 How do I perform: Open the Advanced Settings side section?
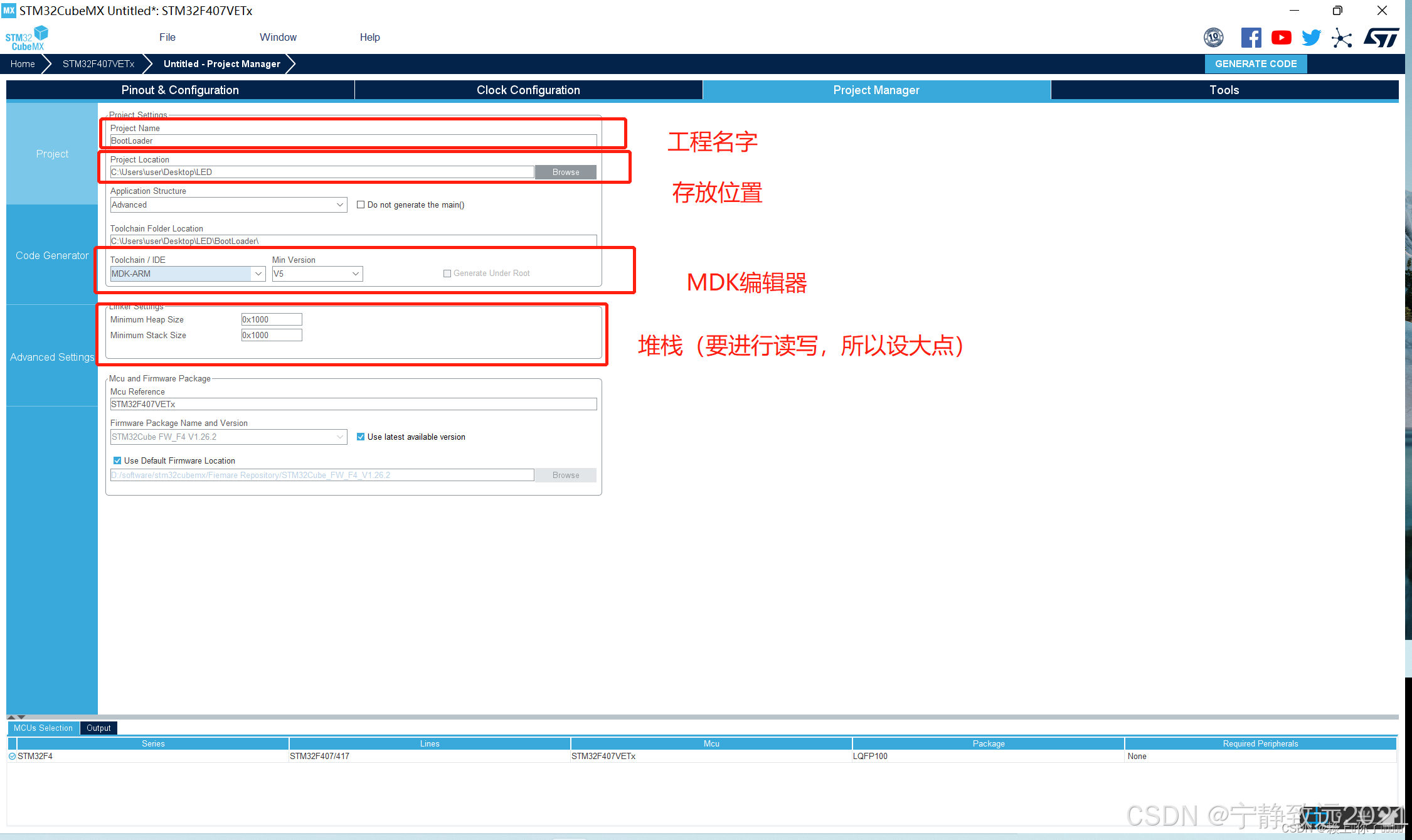click(x=52, y=357)
